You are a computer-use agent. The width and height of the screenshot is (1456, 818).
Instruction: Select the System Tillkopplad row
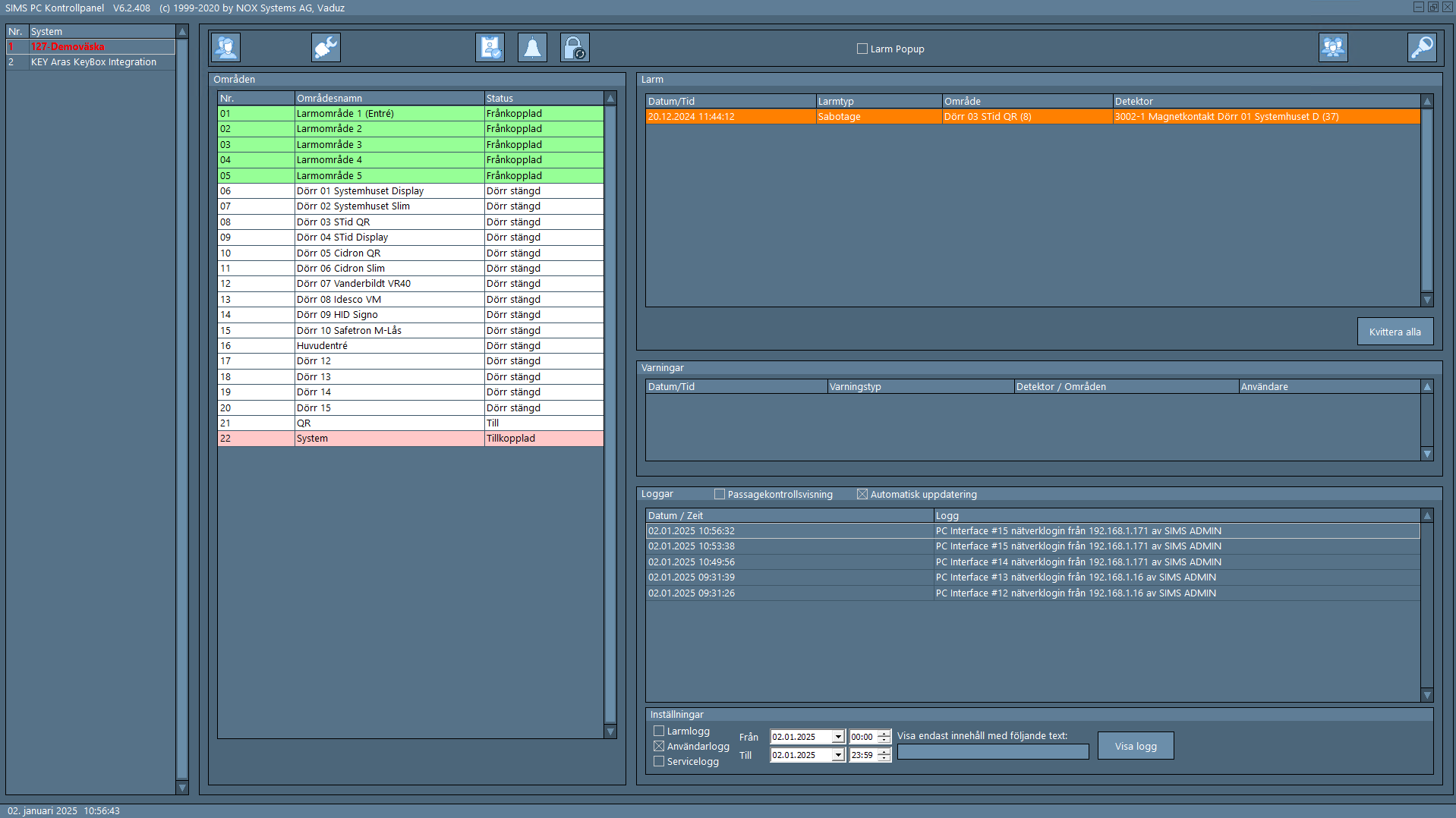pyautogui.click(x=411, y=439)
